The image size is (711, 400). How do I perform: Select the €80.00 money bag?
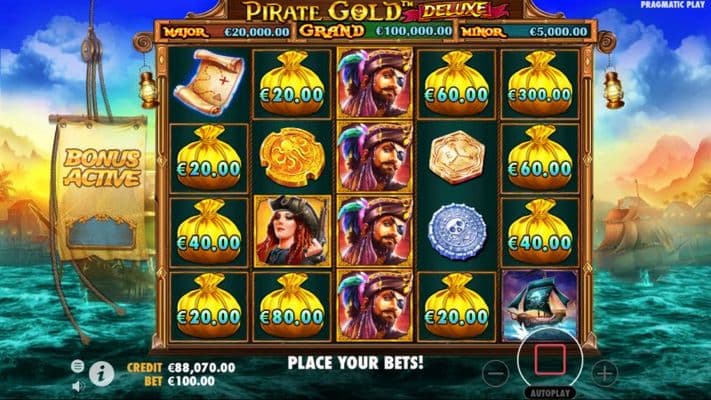(x=292, y=305)
